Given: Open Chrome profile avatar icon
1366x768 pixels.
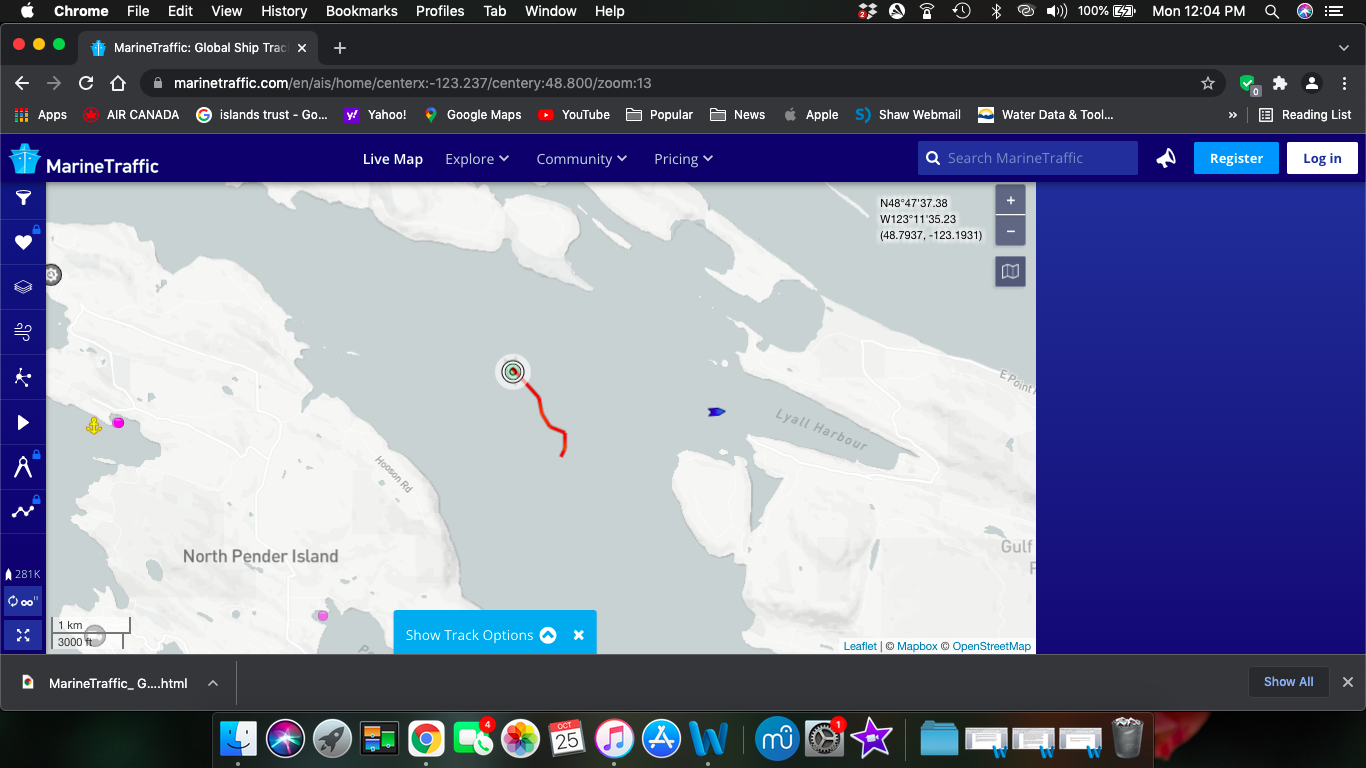Looking at the screenshot, I should [1312, 83].
